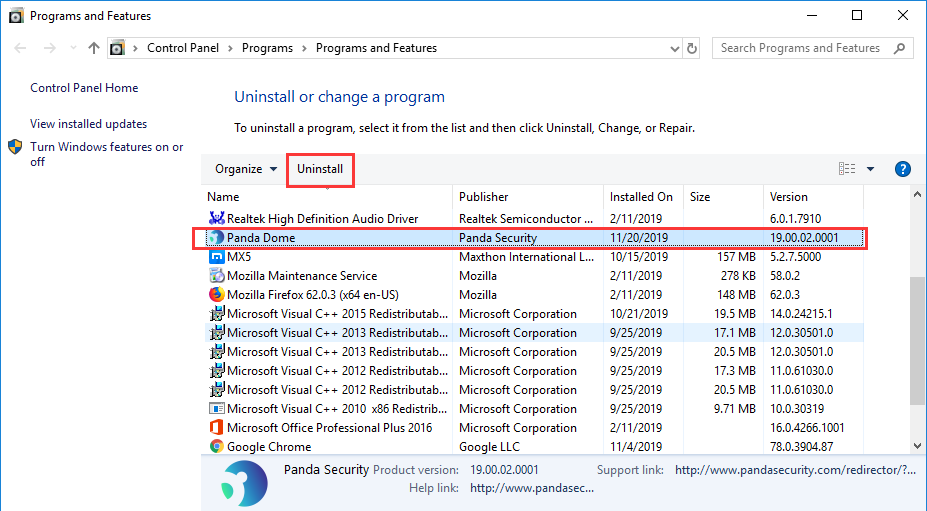Image resolution: width=927 pixels, height=511 pixels.
Task: Expand the address bar history dropdown
Action: [674, 48]
